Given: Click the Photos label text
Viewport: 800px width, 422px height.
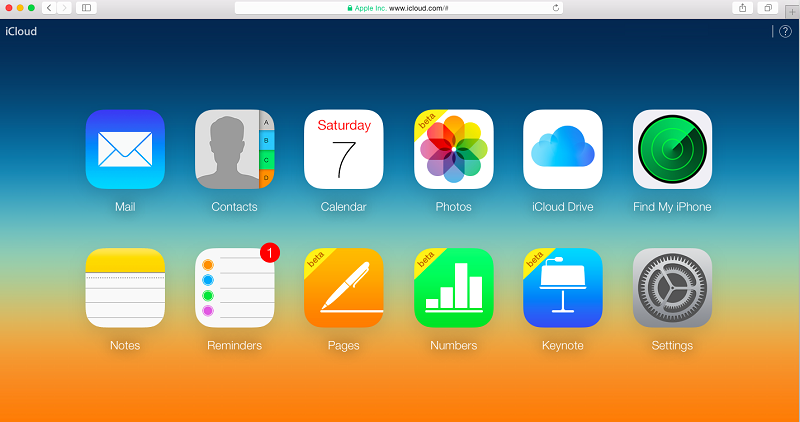Looking at the screenshot, I should click(x=454, y=207).
